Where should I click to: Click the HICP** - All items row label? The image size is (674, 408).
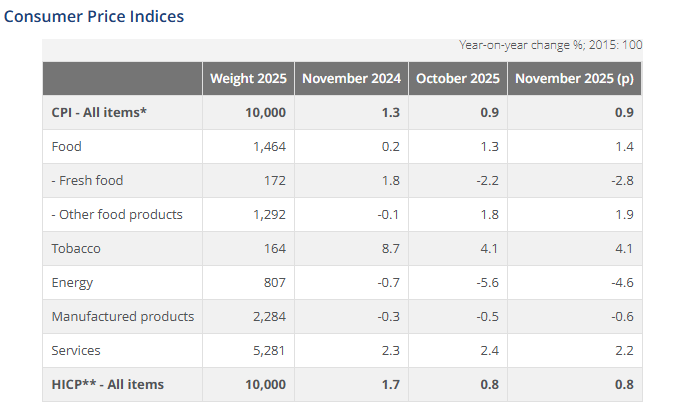(x=107, y=384)
